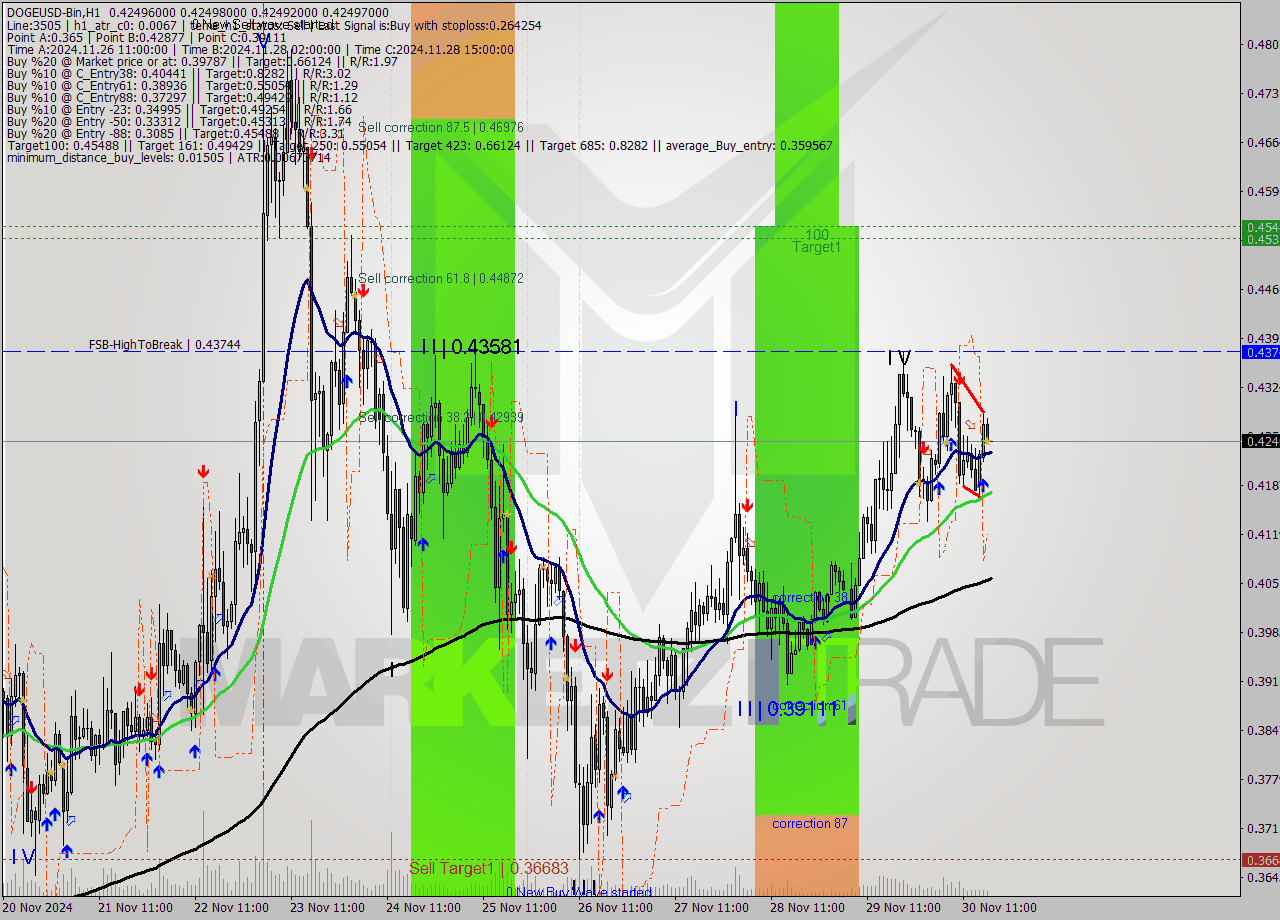The height and width of the screenshot is (920, 1280).
Task: Click the '28 Nov 11:00' time label
Action: 806,908
